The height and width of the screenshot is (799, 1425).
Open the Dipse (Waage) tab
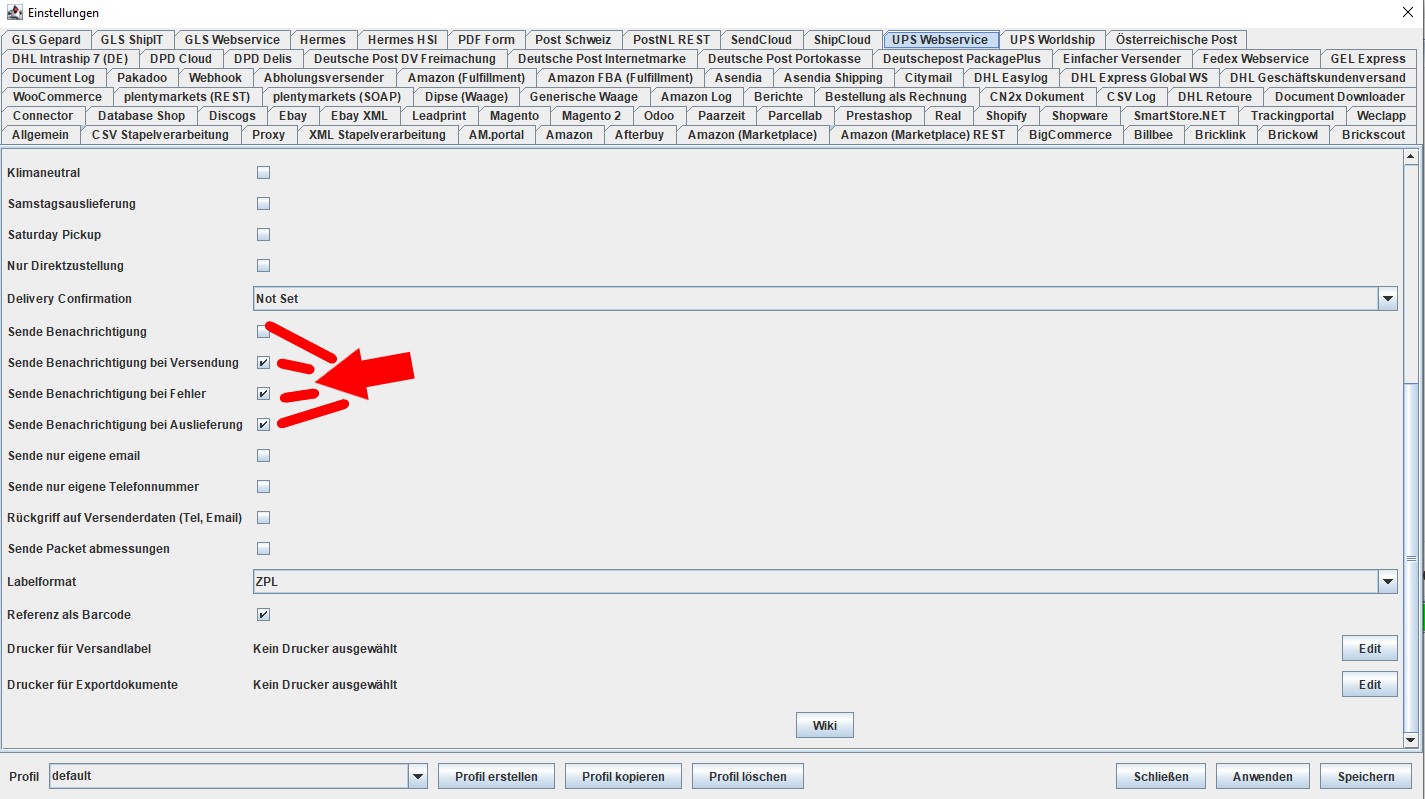(x=466, y=97)
